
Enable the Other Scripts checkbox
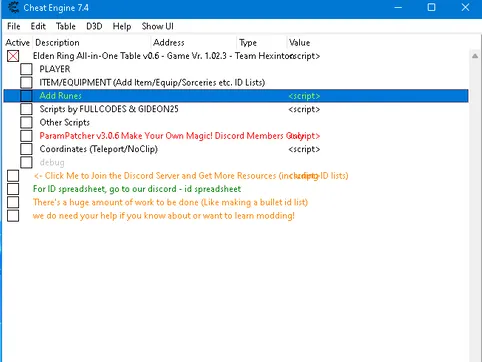26,122
